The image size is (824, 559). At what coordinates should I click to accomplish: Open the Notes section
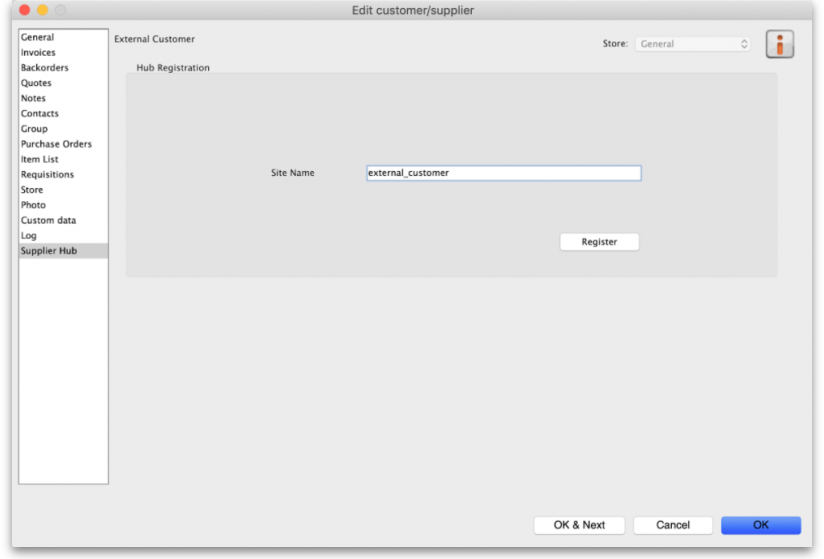pyautogui.click(x=34, y=99)
